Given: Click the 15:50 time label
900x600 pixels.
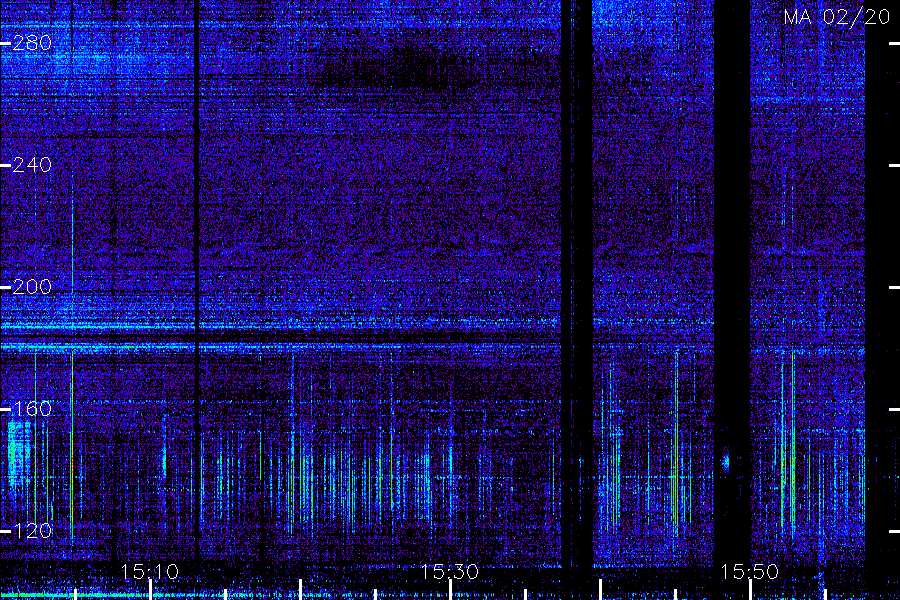Looking at the screenshot, I should (x=749, y=572).
